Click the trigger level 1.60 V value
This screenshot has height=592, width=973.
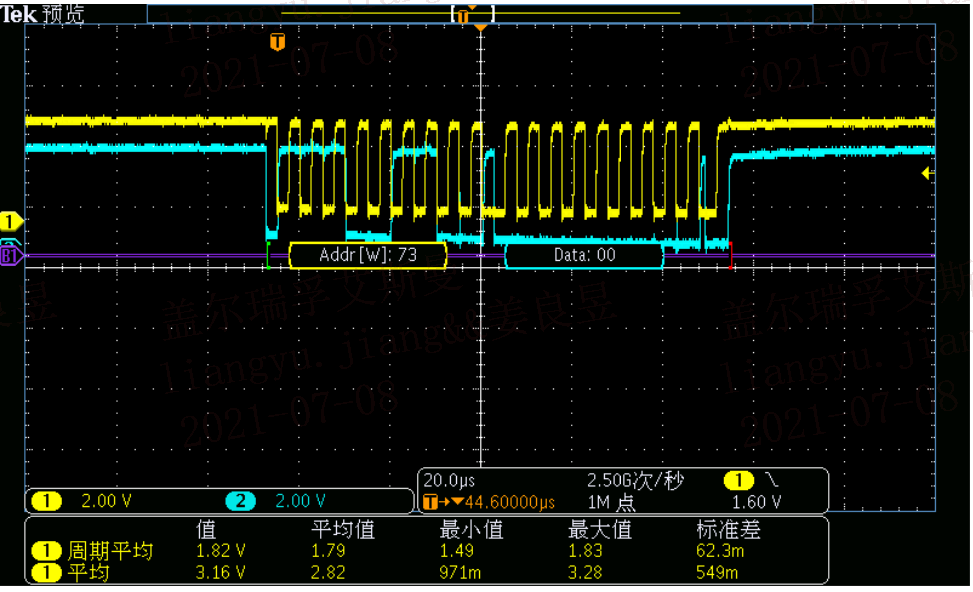tap(756, 502)
